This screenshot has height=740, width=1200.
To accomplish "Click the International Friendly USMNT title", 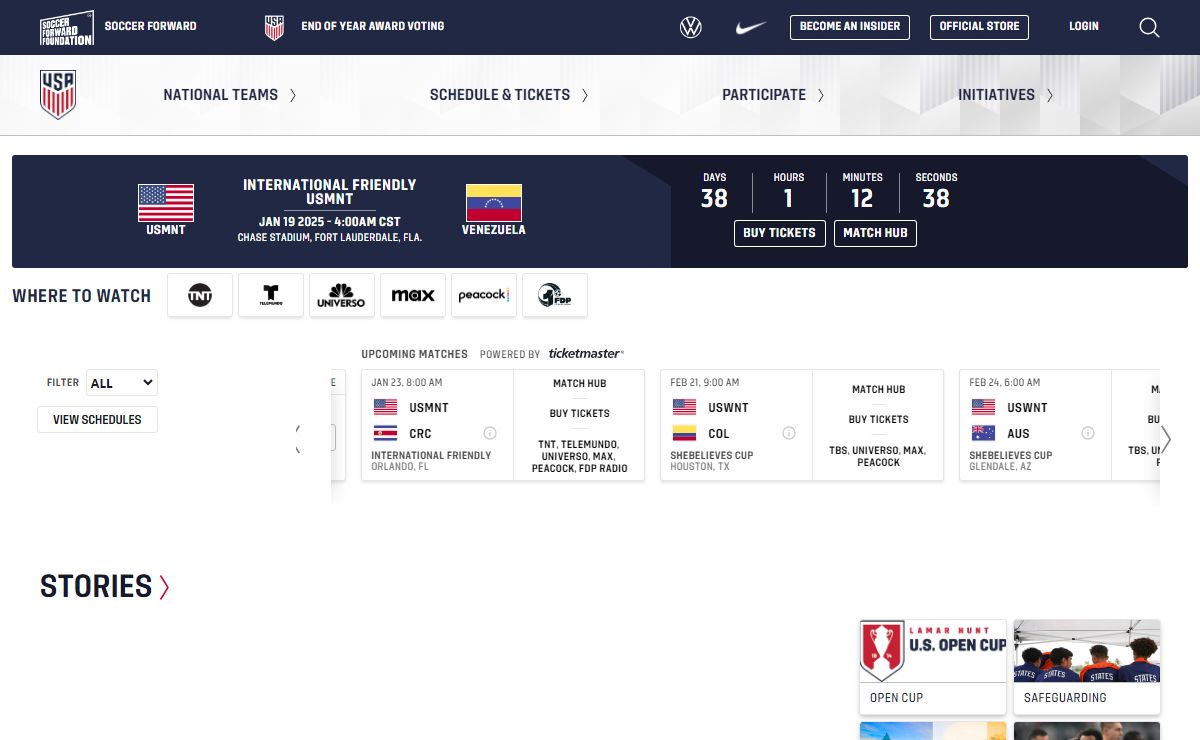I will (330, 192).
